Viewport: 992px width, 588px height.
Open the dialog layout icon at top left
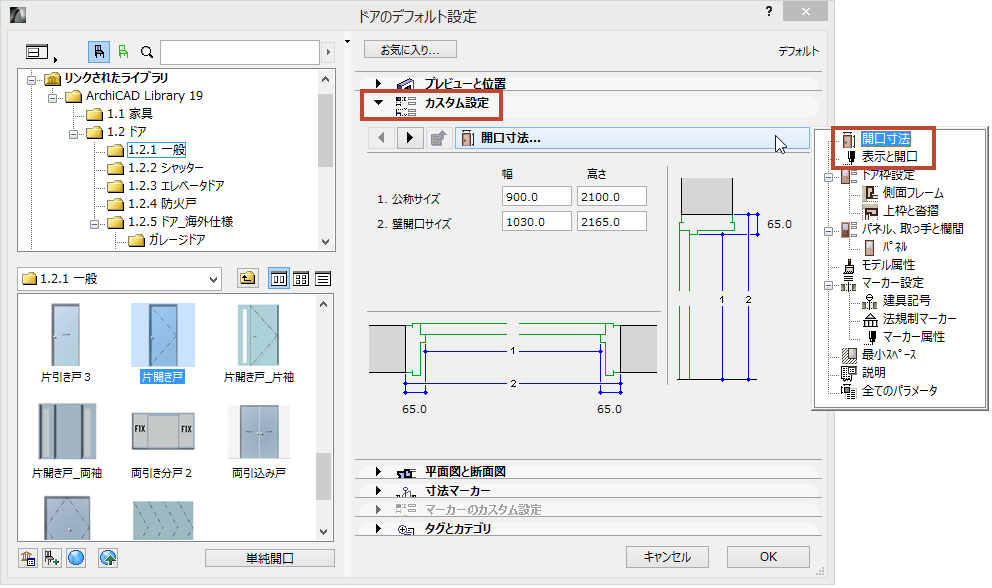coord(36,51)
